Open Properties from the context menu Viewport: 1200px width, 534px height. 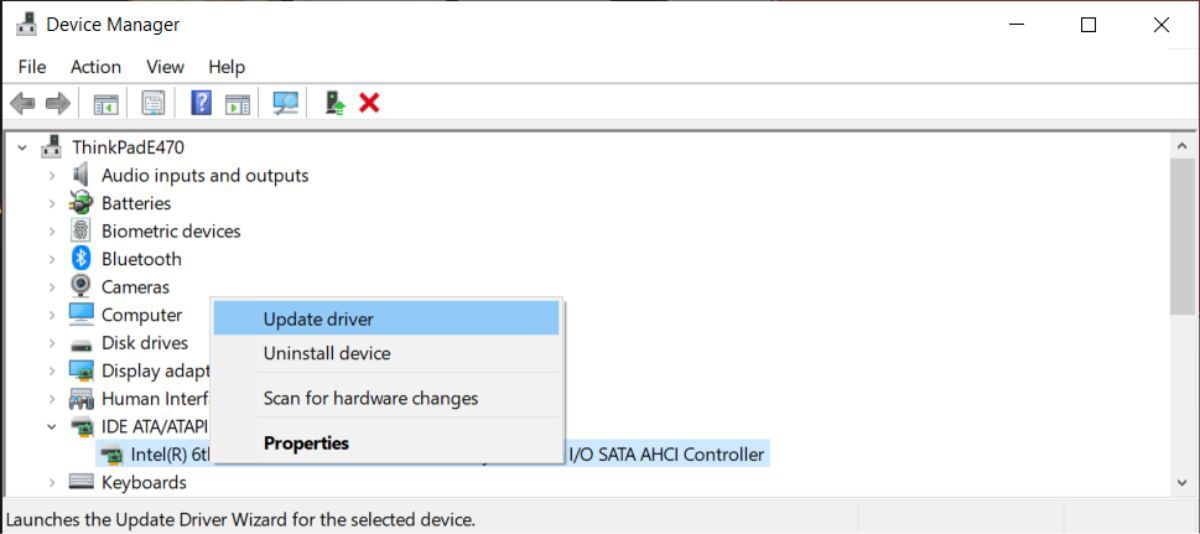(306, 443)
